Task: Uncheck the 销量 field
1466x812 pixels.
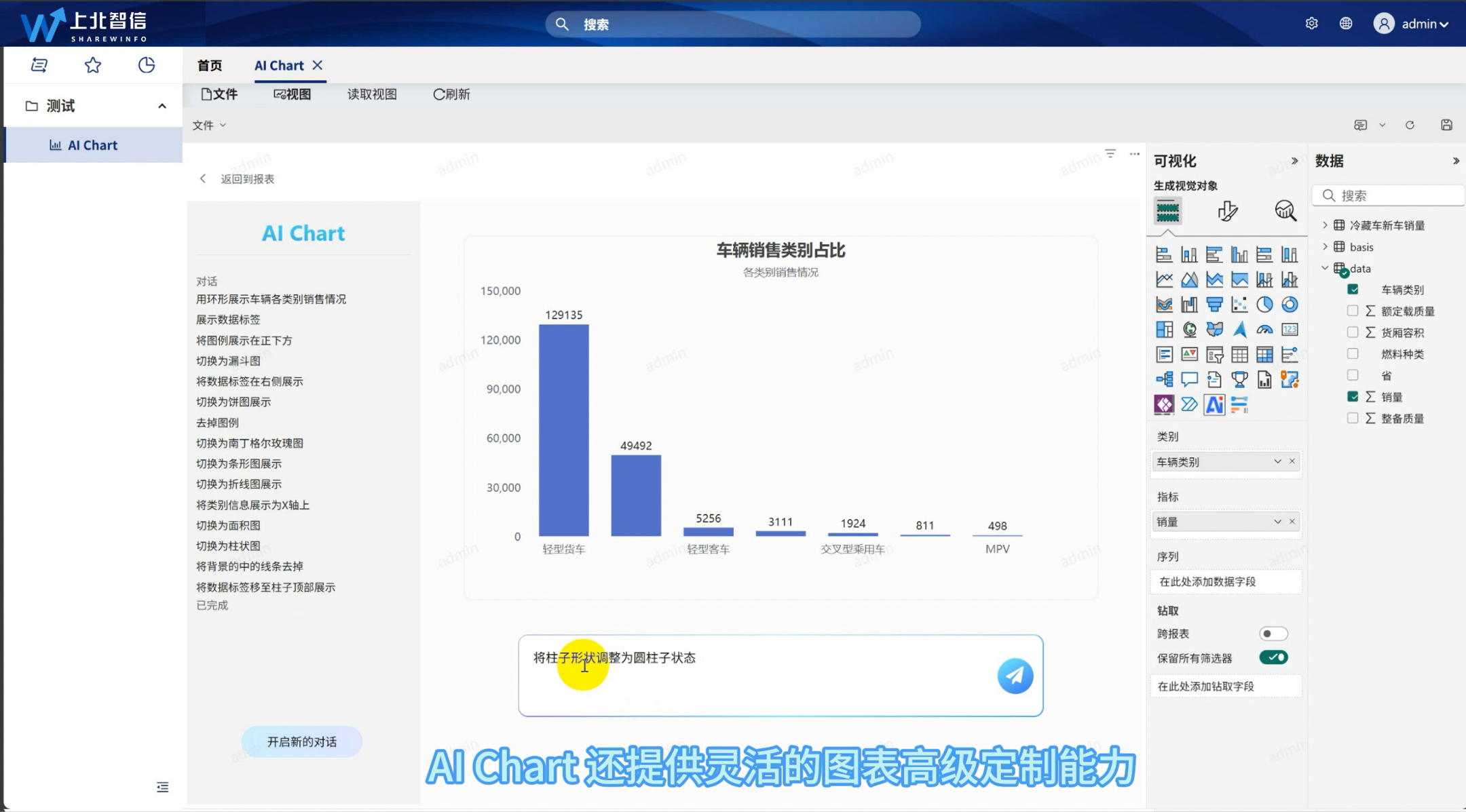Action: pyautogui.click(x=1353, y=397)
